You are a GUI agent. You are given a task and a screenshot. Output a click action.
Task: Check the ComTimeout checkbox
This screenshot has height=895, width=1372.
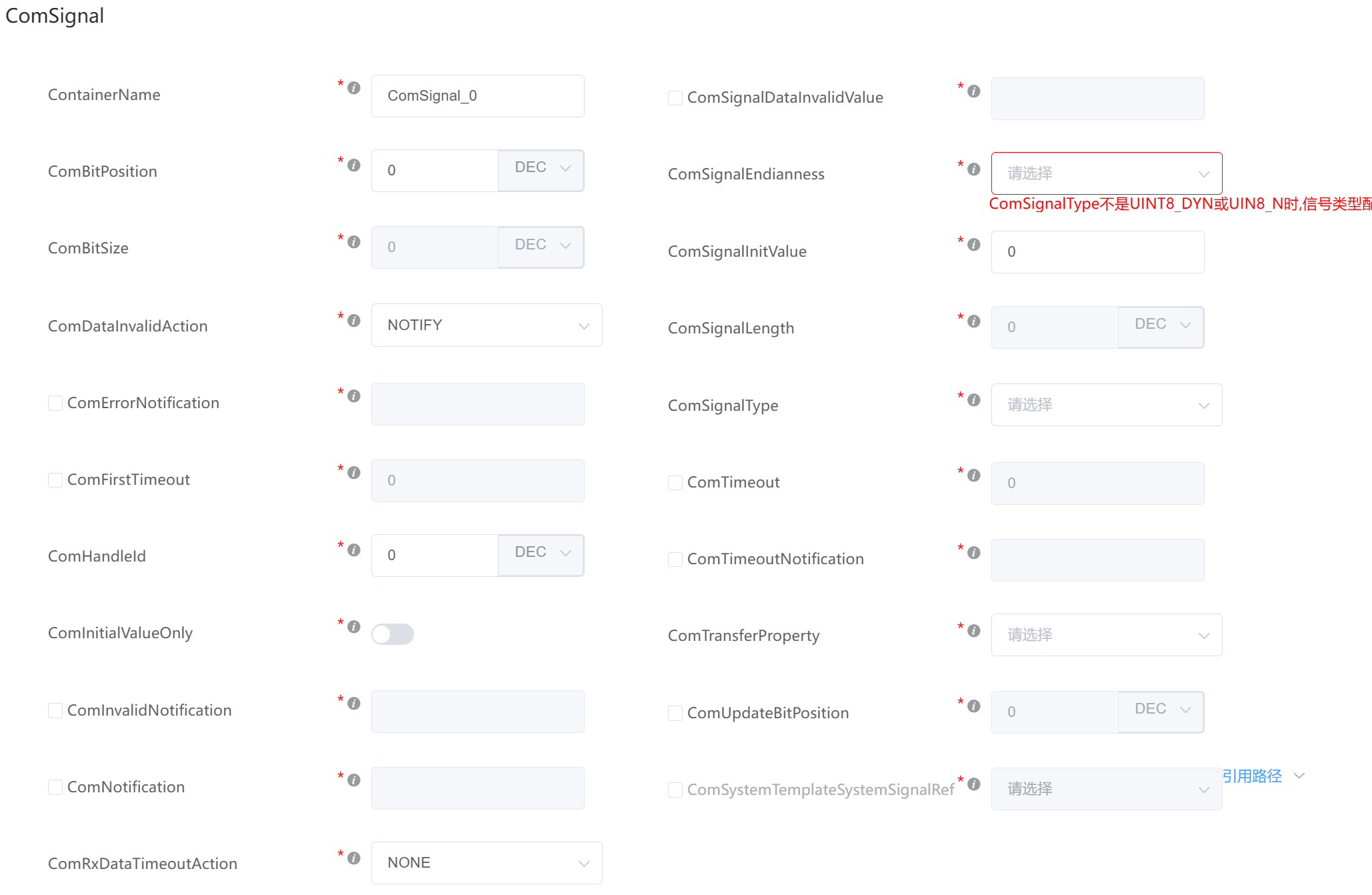tap(675, 482)
